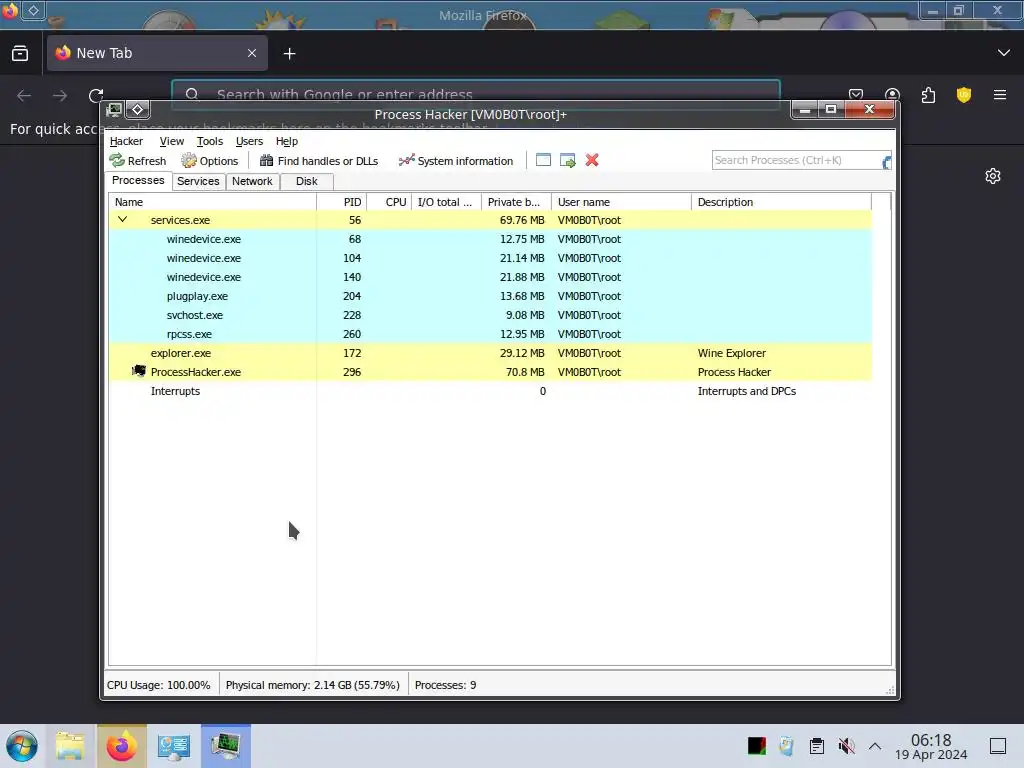Open the Firefox application menu (hamburger)
This screenshot has height=768, width=1024.
tap(1000, 95)
